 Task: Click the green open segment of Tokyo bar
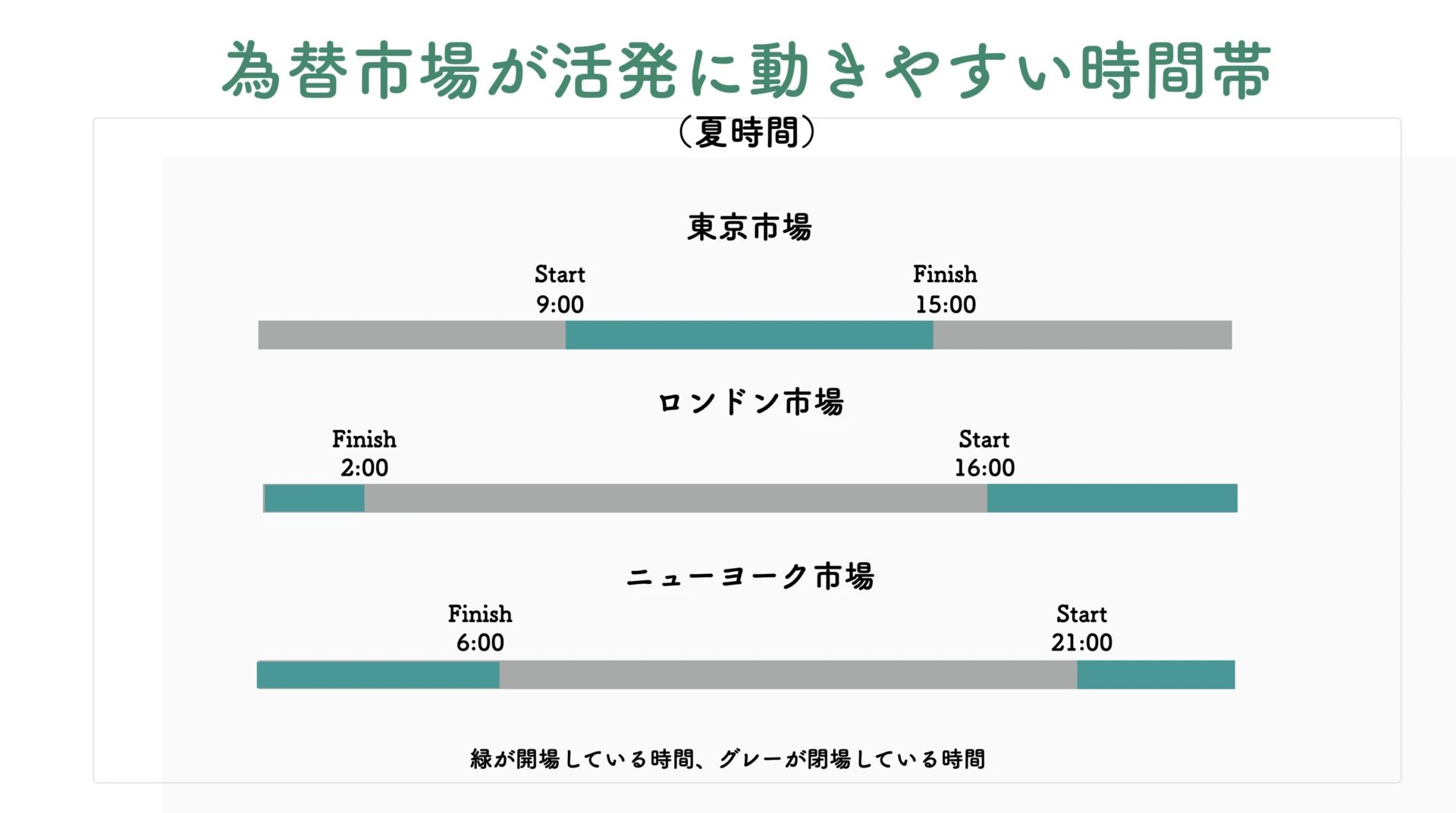pyautogui.click(x=749, y=334)
